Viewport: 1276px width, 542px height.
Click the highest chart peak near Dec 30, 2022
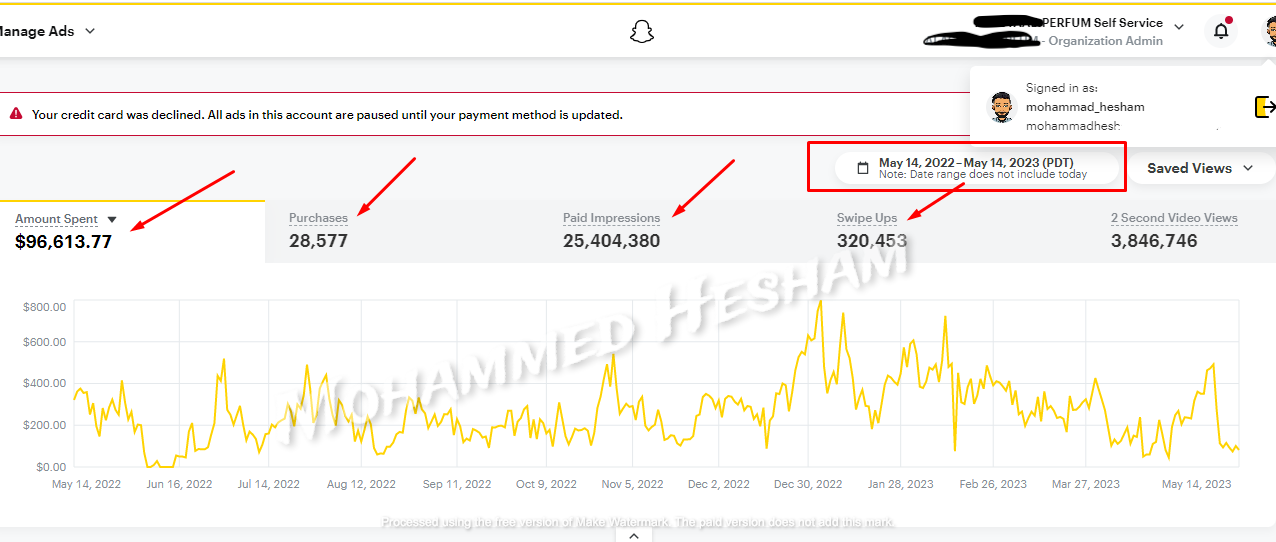click(x=820, y=301)
